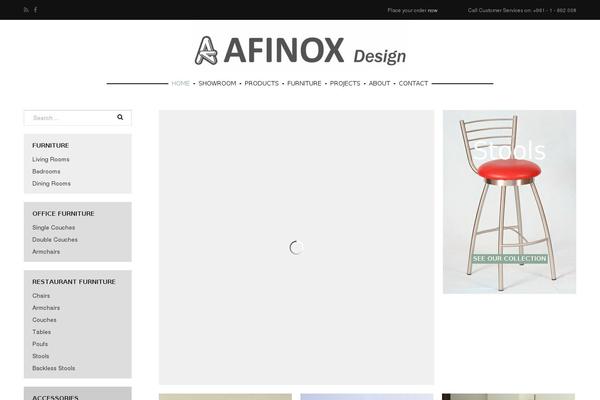Screen dimensions: 600x400
Task: Select the Home navigation item
Action: point(181,83)
